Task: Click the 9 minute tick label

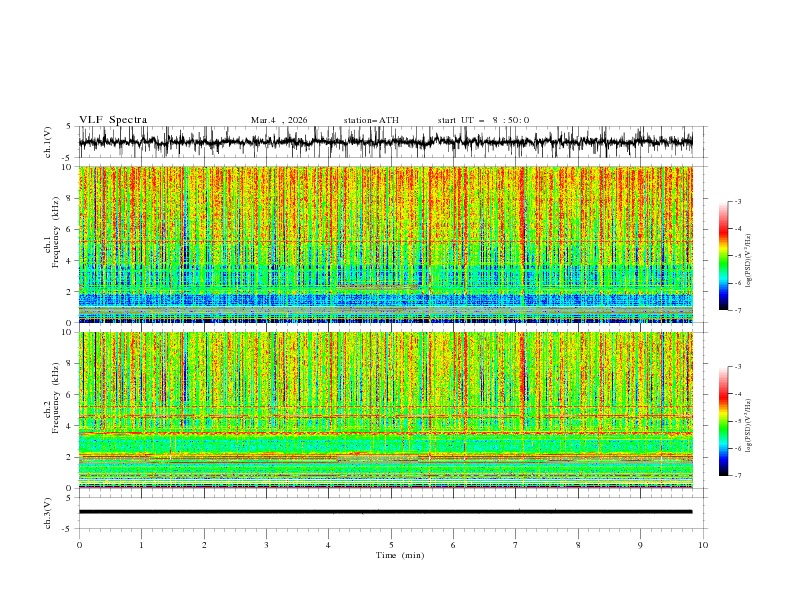Action: (640, 545)
